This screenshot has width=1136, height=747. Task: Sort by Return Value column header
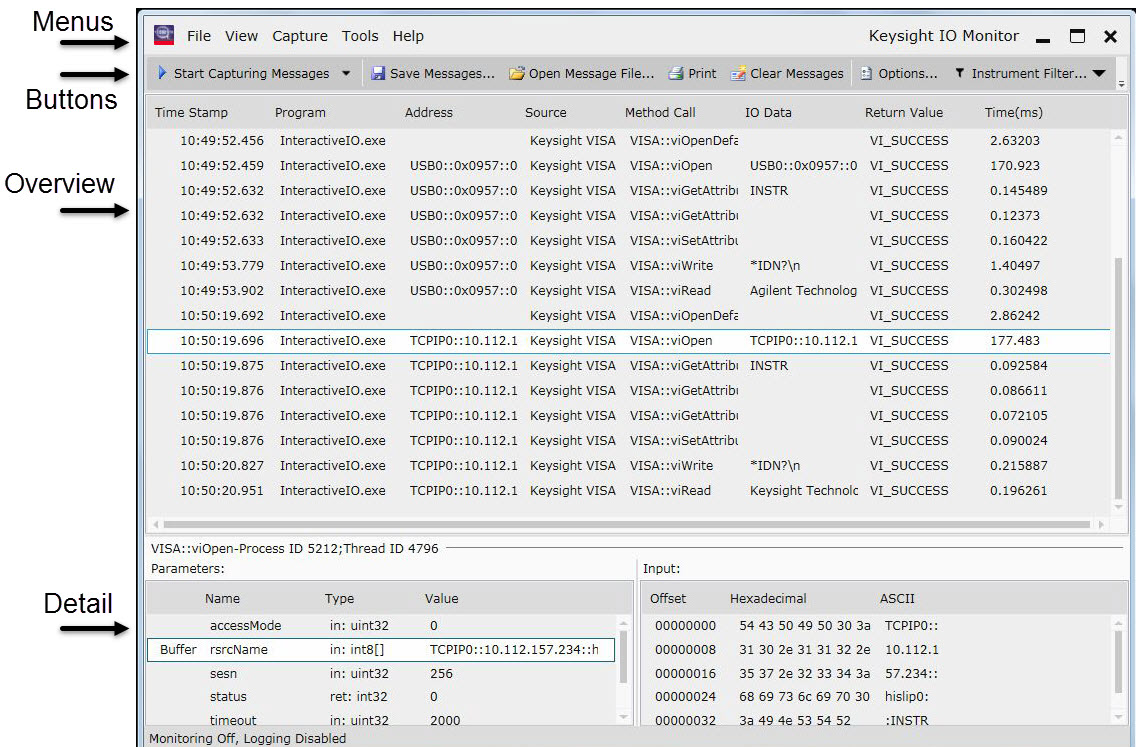(x=904, y=112)
